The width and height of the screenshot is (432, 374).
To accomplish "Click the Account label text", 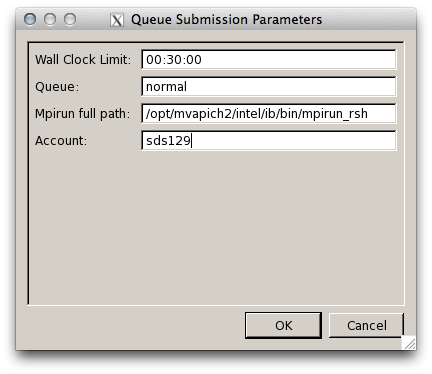I will pyautogui.click(x=61, y=141).
